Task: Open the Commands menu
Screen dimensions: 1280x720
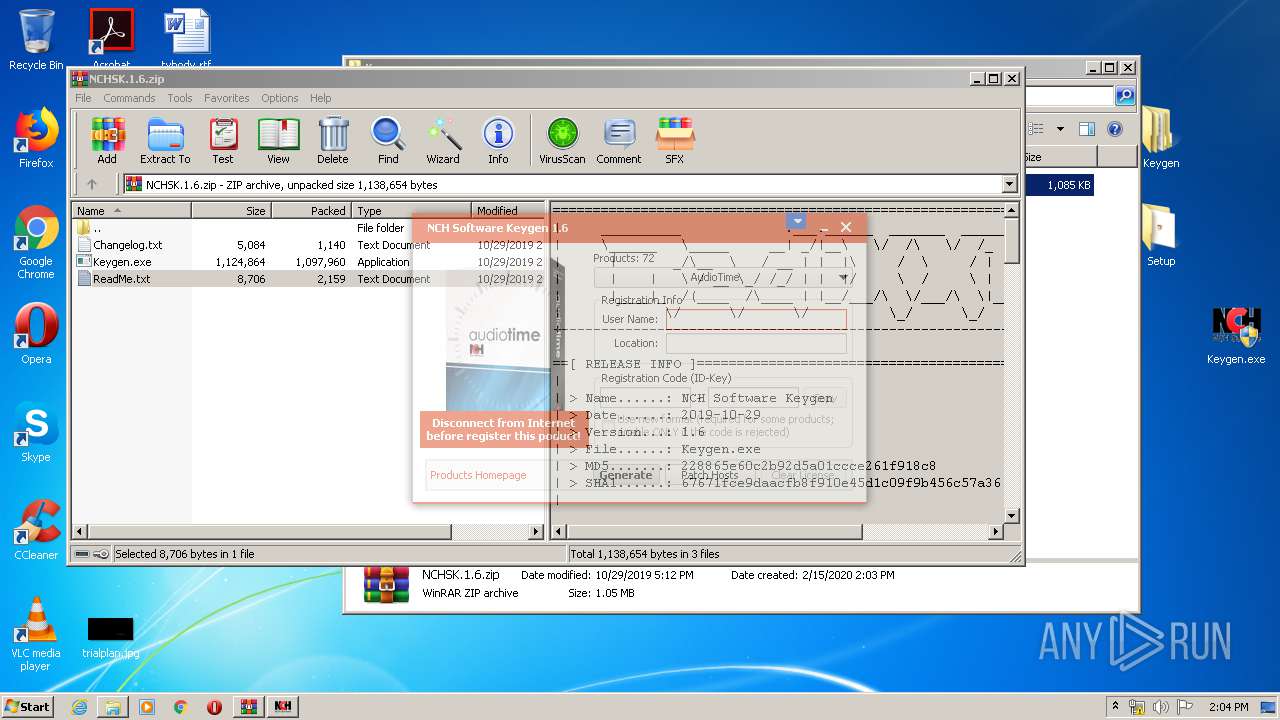Action: (x=129, y=98)
